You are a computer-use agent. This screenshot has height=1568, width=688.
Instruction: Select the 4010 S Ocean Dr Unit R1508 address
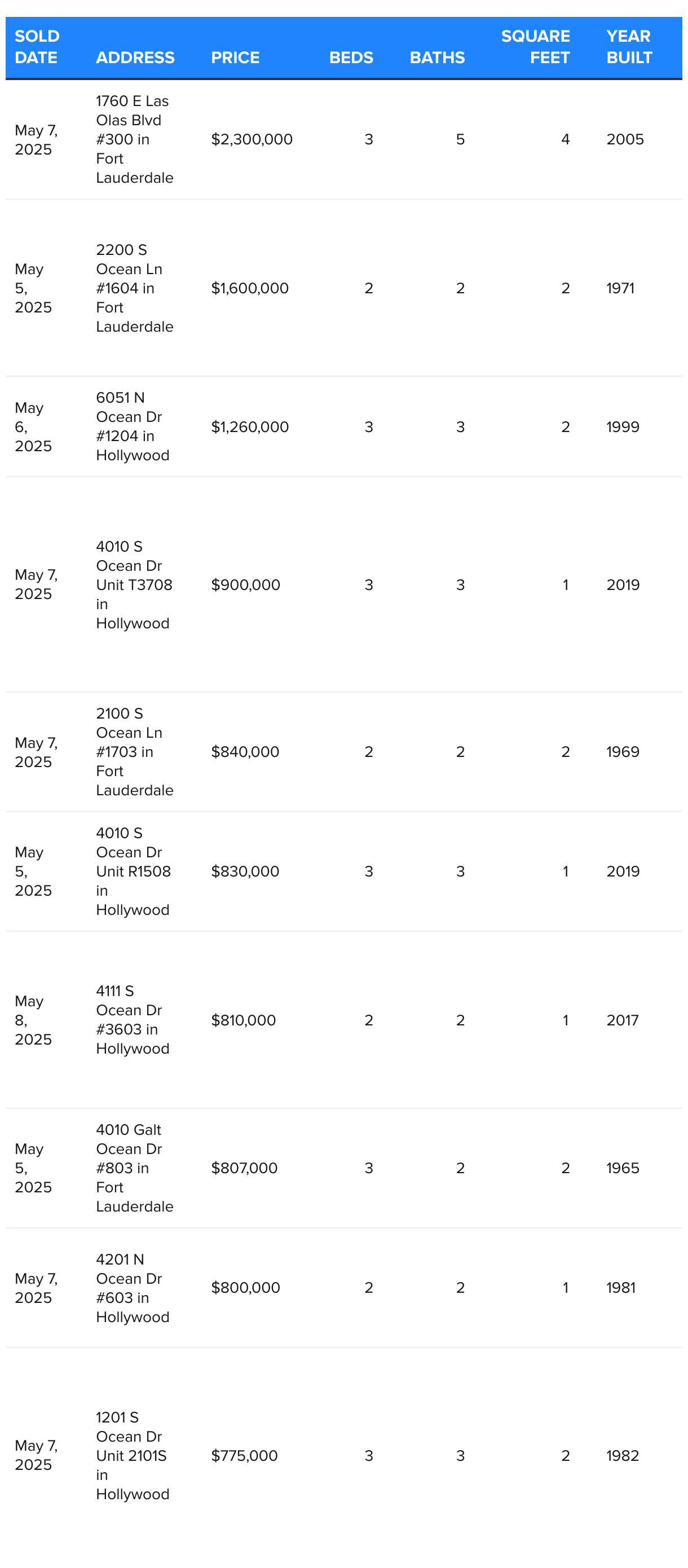click(x=133, y=871)
